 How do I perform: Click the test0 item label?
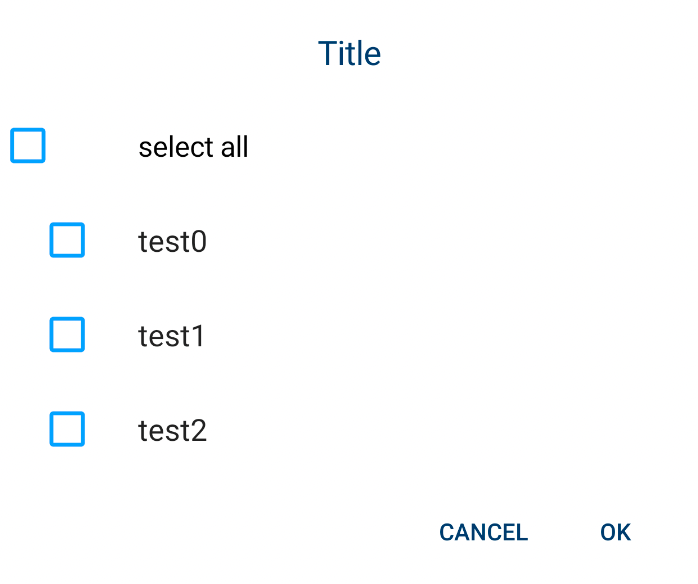172,241
